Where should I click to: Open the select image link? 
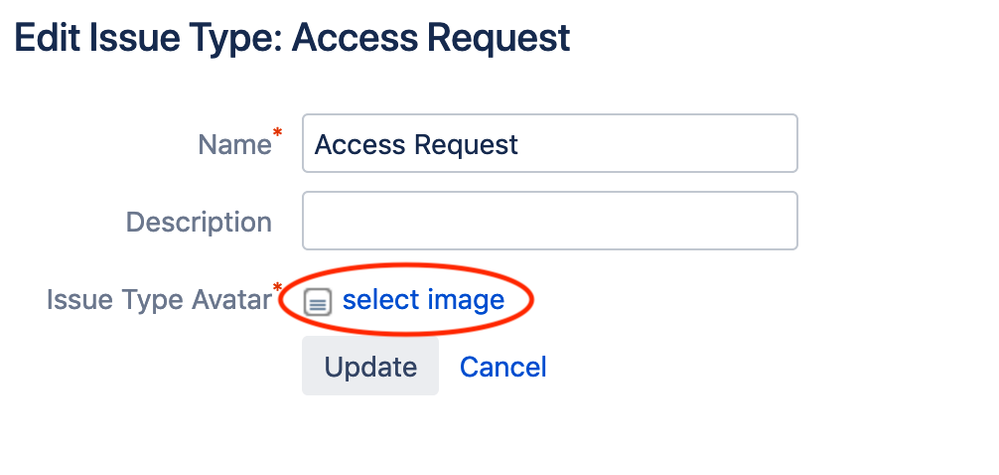(423, 299)
